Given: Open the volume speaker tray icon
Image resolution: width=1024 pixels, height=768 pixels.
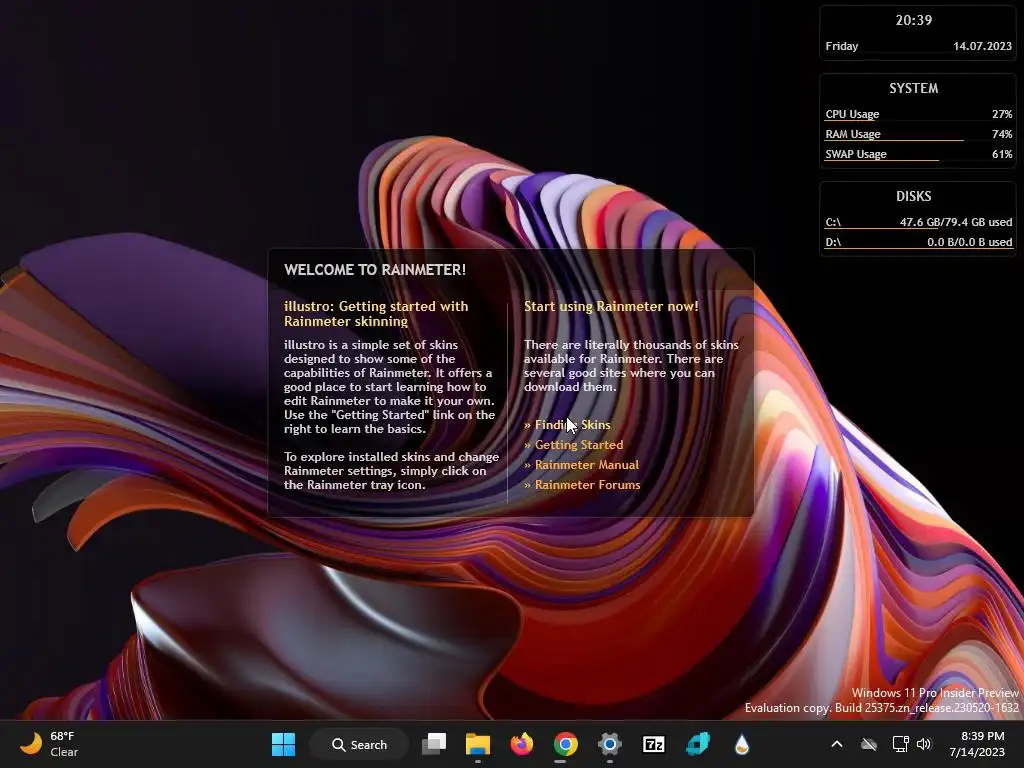Looking at the screenshot, I should coord(923,744).
